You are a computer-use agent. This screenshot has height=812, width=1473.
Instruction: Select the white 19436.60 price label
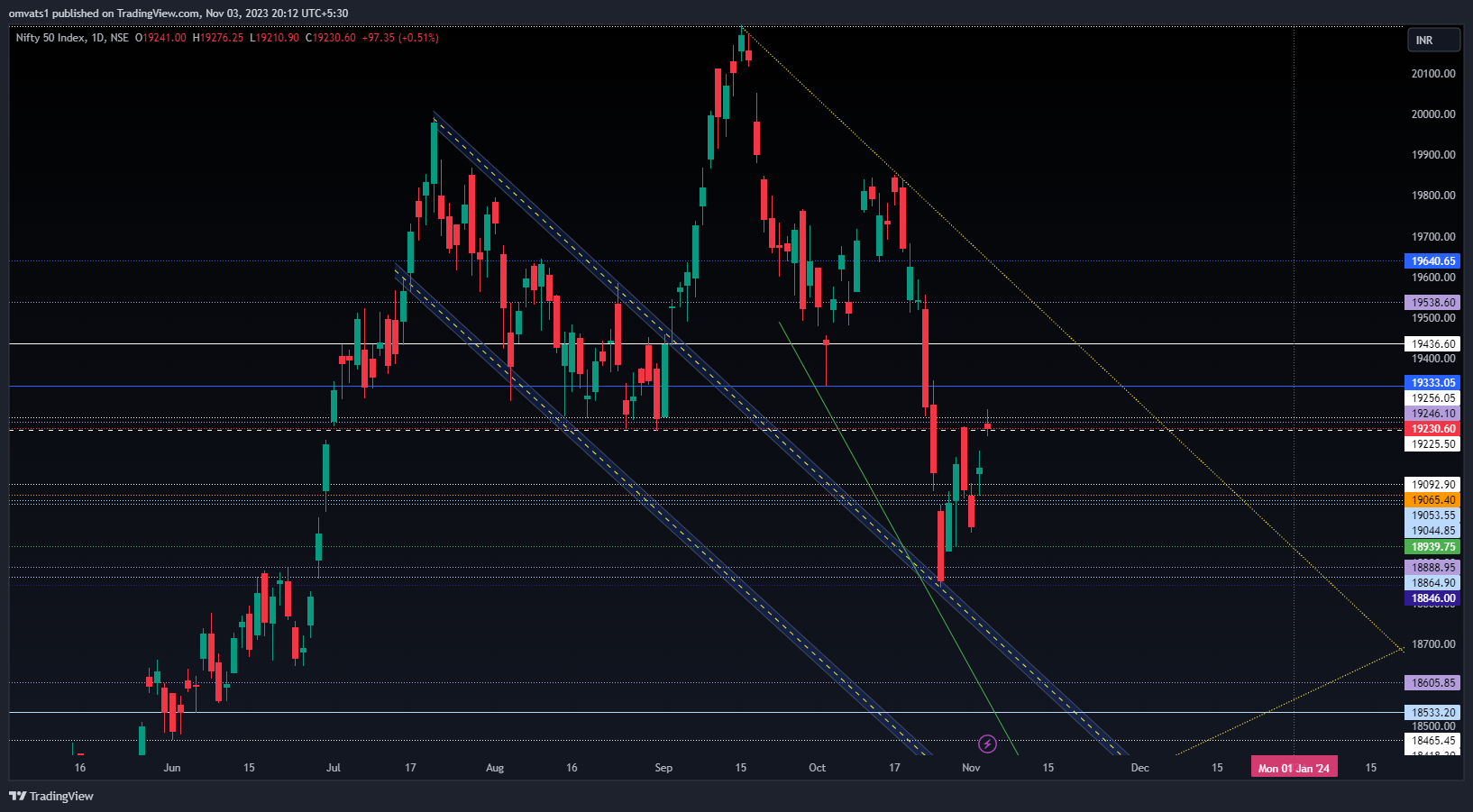click(x=1432, y=344)
